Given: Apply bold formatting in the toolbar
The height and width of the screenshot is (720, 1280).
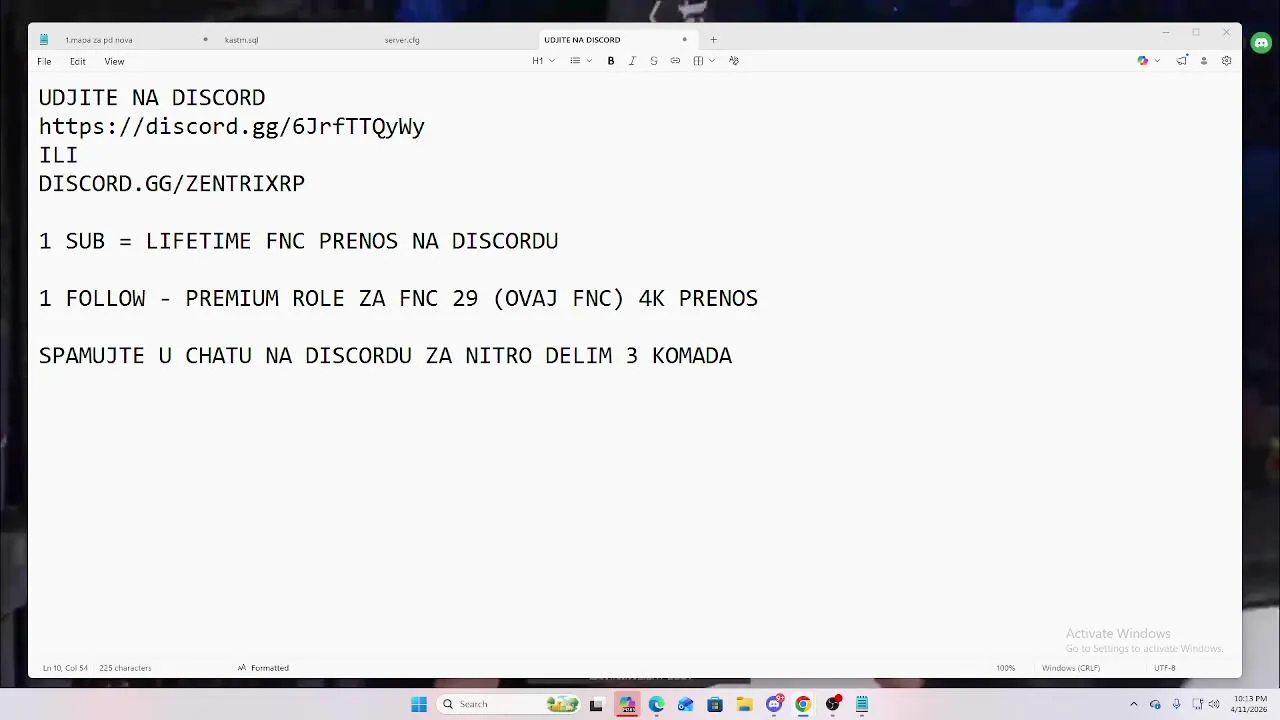Looking at the screenshot, I should [611, 61].
